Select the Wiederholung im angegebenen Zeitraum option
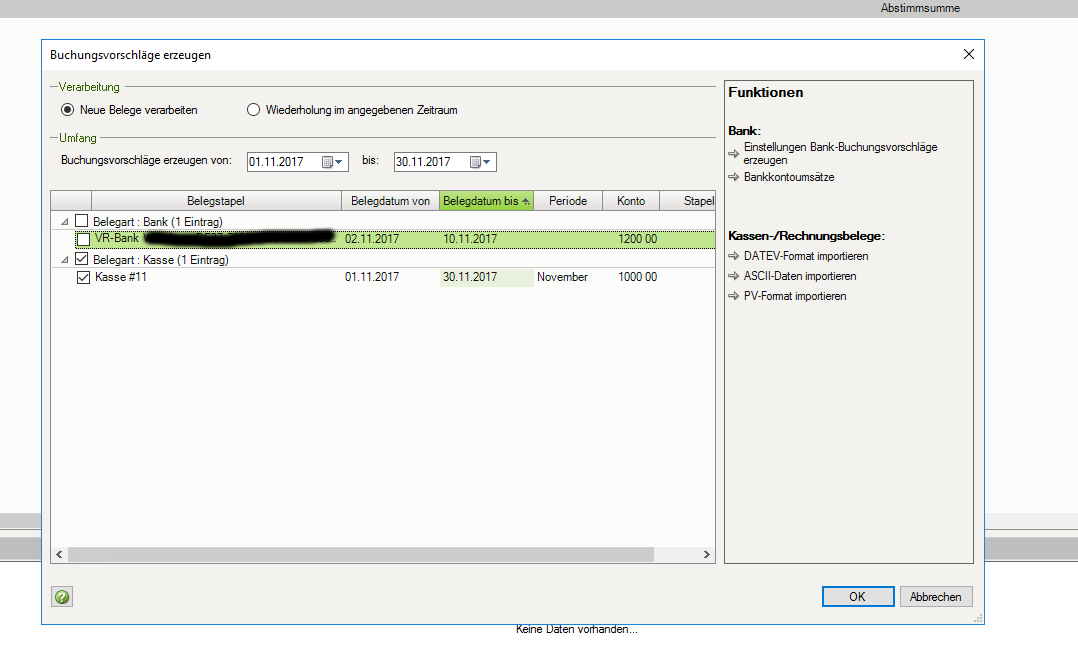 [254, 110]
